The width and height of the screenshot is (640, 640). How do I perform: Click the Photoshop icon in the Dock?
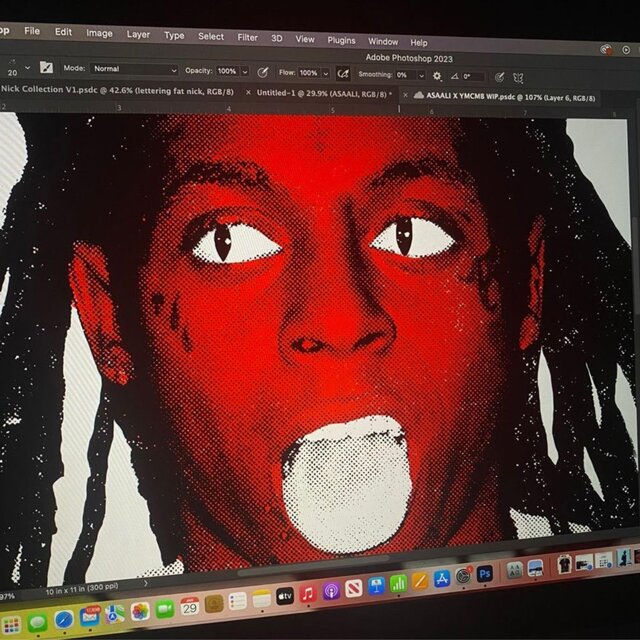[x=484, y=574]
